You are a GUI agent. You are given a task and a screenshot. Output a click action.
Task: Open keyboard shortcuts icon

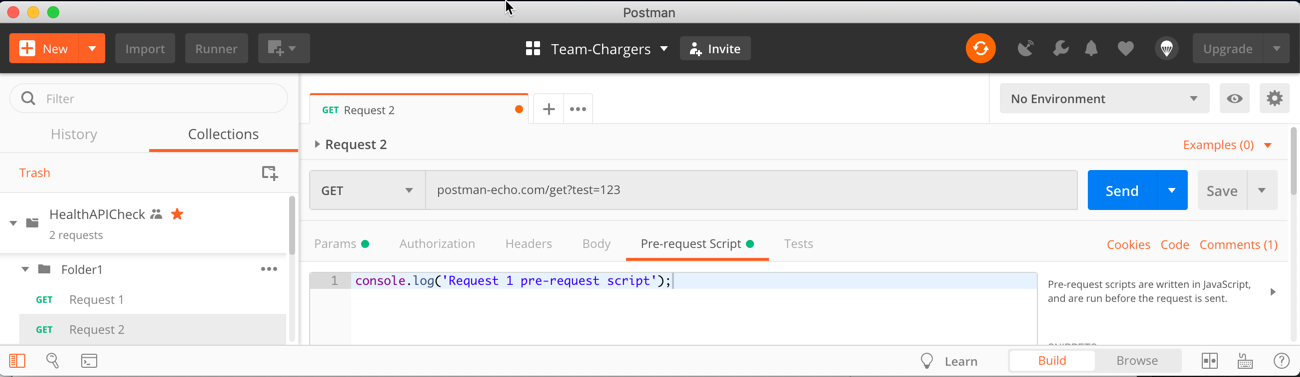pyautogui.click(x=1245, y=361)
